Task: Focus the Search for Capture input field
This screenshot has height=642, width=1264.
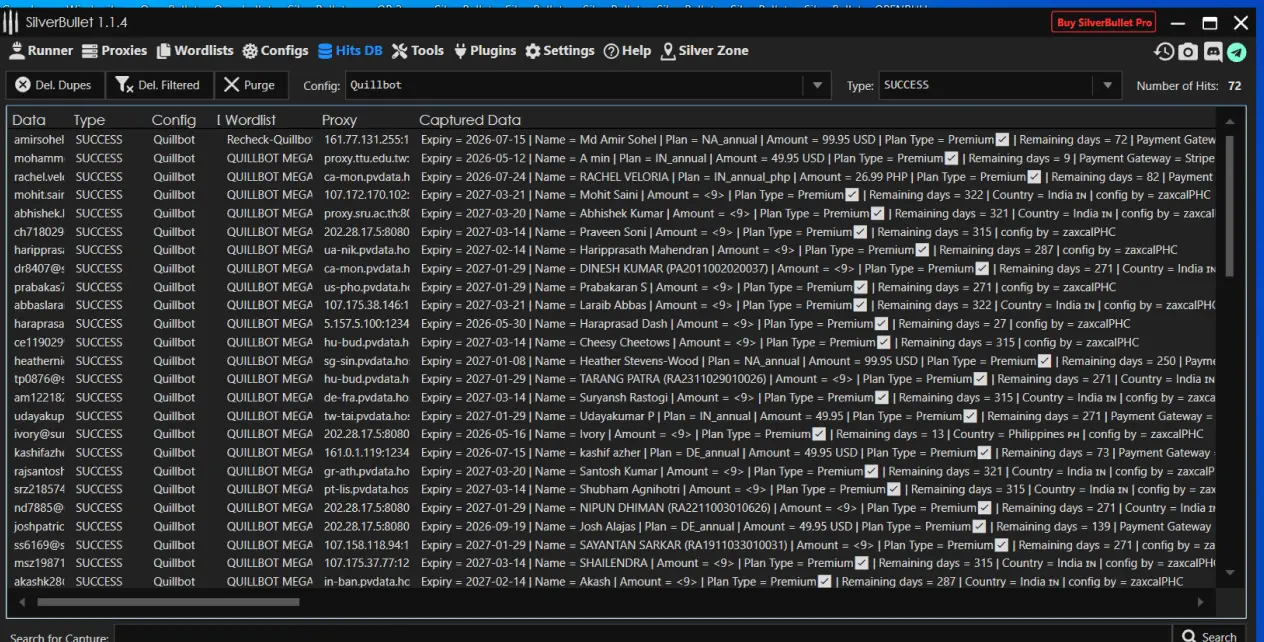Action: pos(642,636)
